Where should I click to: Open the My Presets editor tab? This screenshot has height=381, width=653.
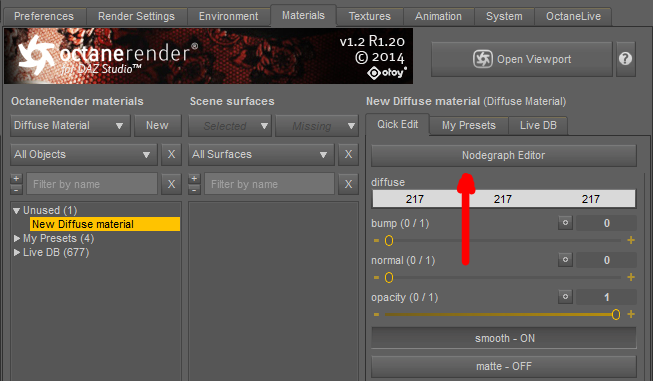pos(469,125)
